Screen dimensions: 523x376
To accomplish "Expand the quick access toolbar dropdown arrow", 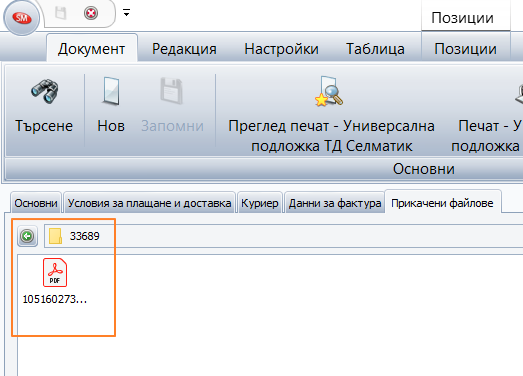I will 126,13.
